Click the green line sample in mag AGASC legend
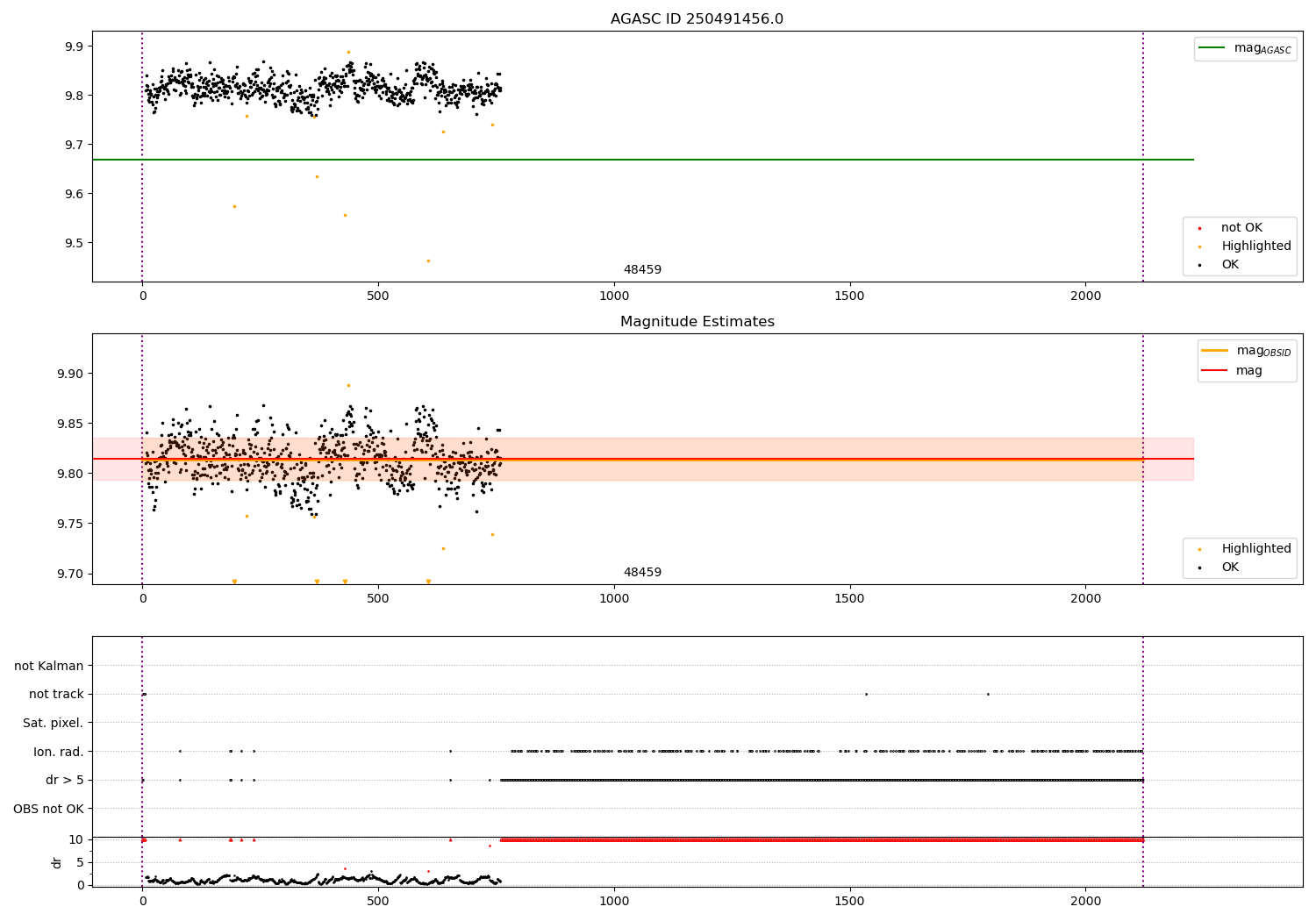Image resolution: width=1316 pixels, height=921 pixels. click(x=1212, y=48)
